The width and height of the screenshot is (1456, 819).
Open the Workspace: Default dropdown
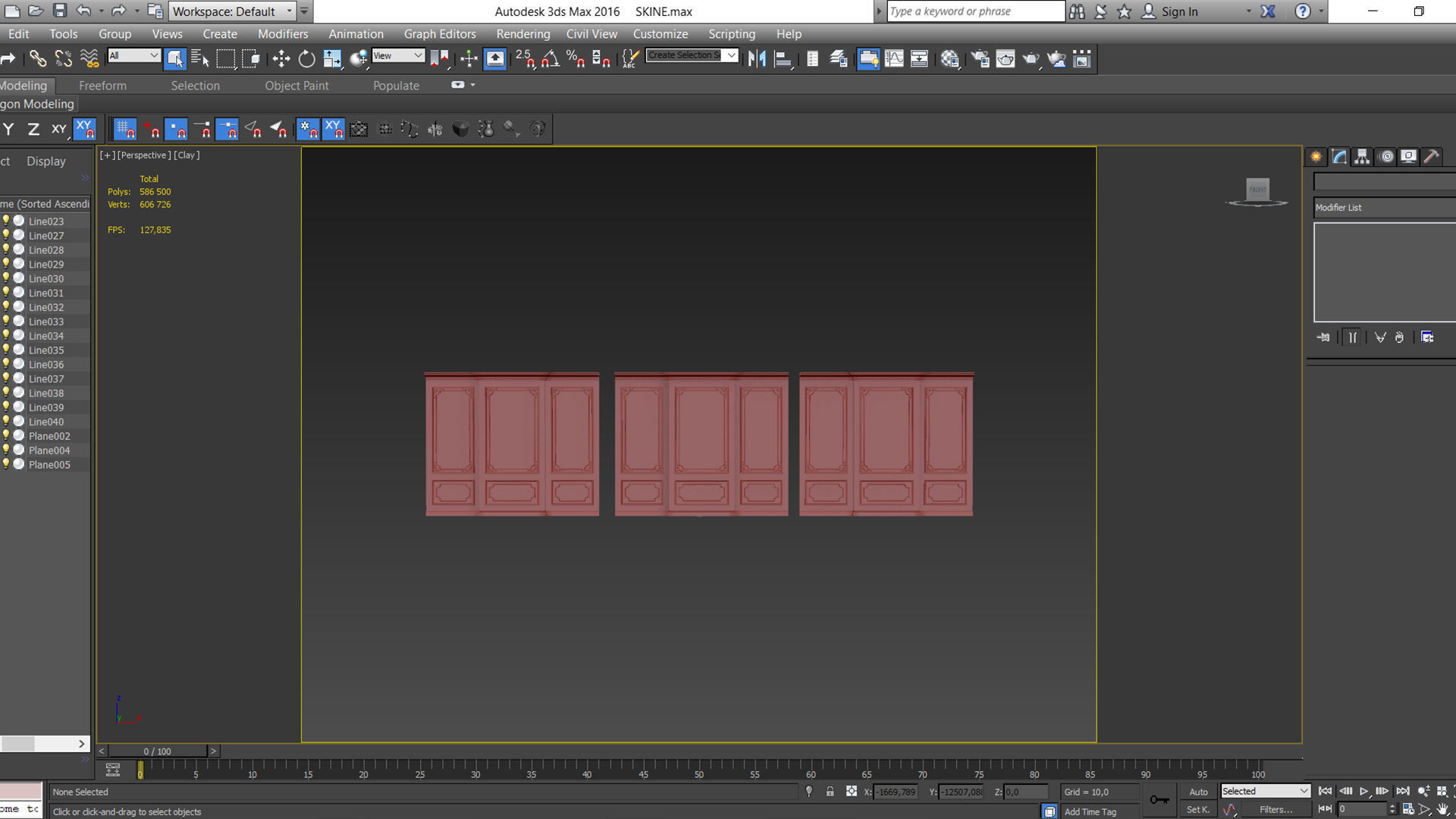coord(231,11)
